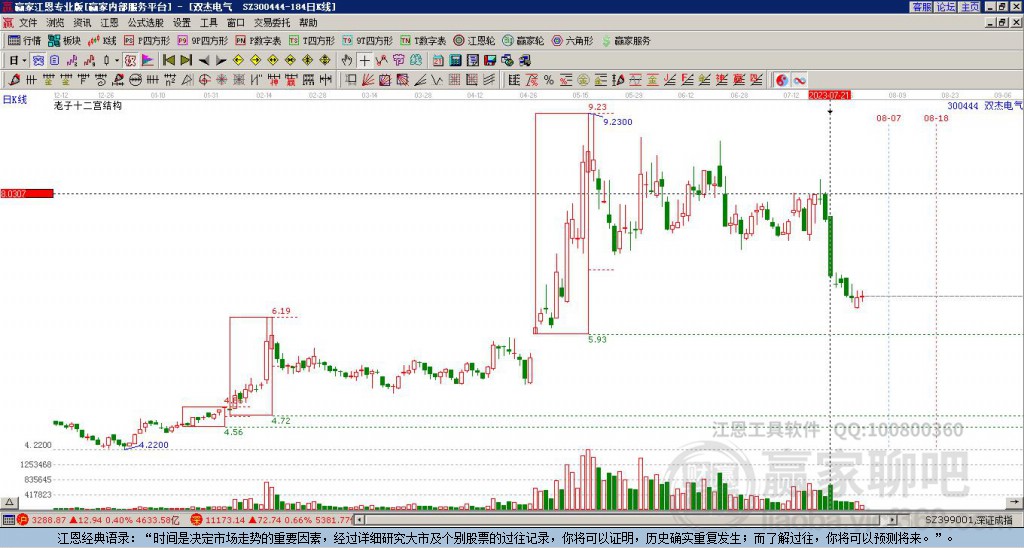1024x548 pixels.
Task: Toggle the yin-yang taiji icon
Action: (782, 80)
